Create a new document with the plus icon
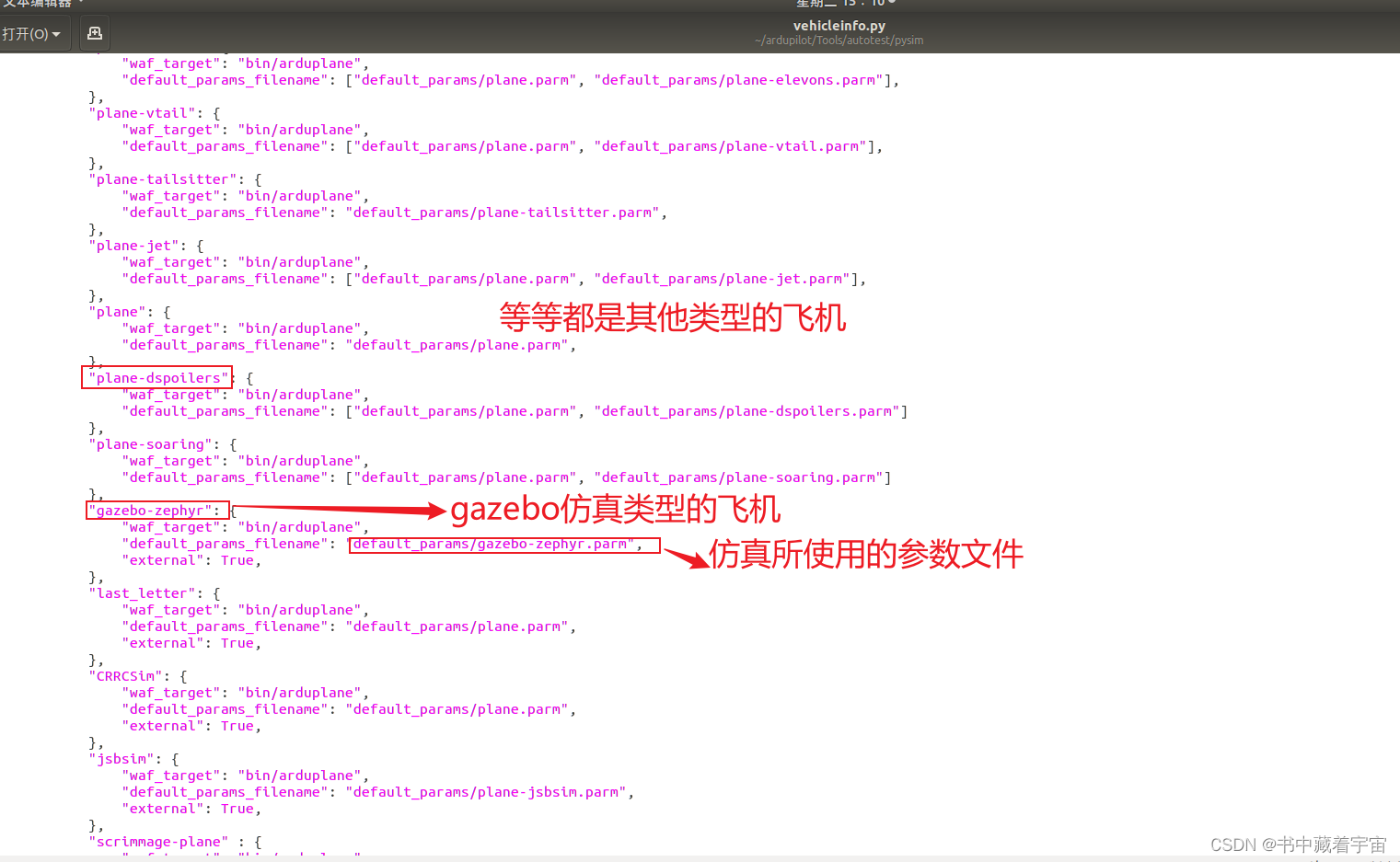 (94, 34)
